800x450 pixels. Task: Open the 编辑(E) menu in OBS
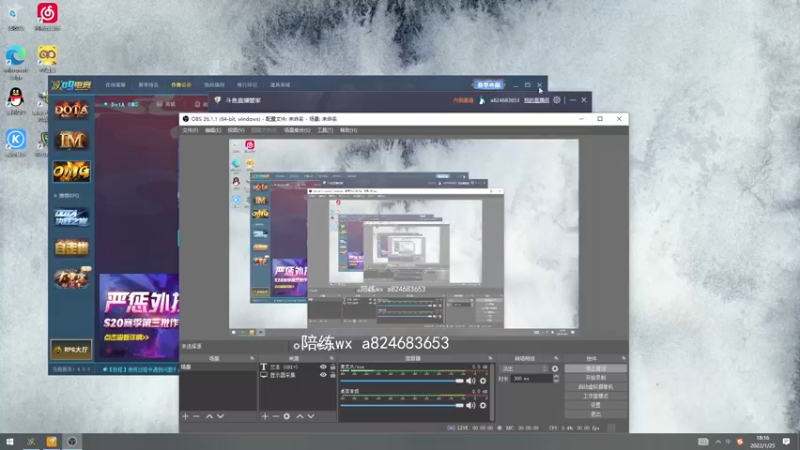click(213, 131)
